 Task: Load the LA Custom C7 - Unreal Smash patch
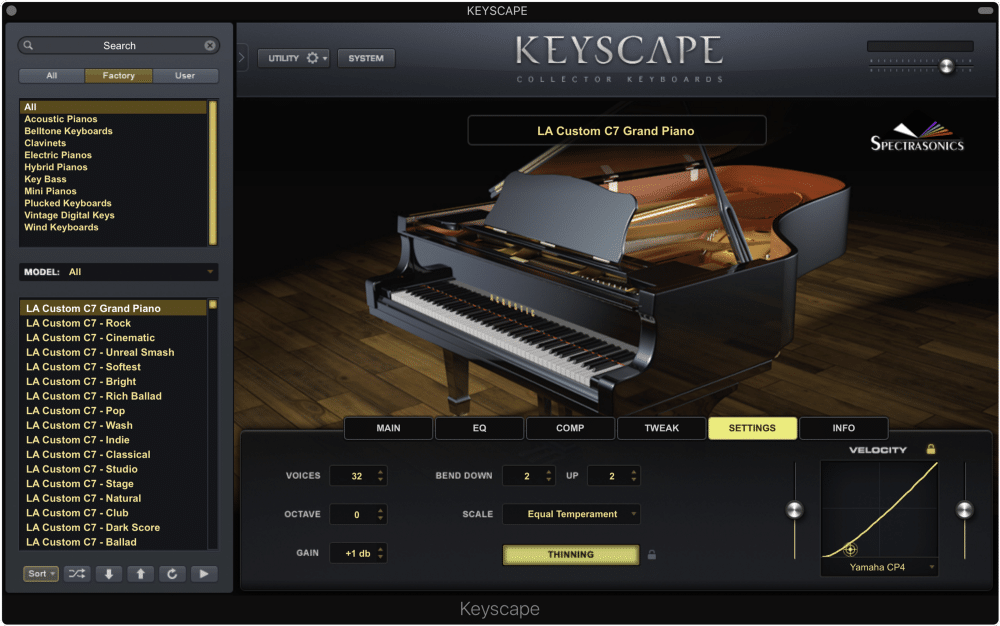pos(100,353)
